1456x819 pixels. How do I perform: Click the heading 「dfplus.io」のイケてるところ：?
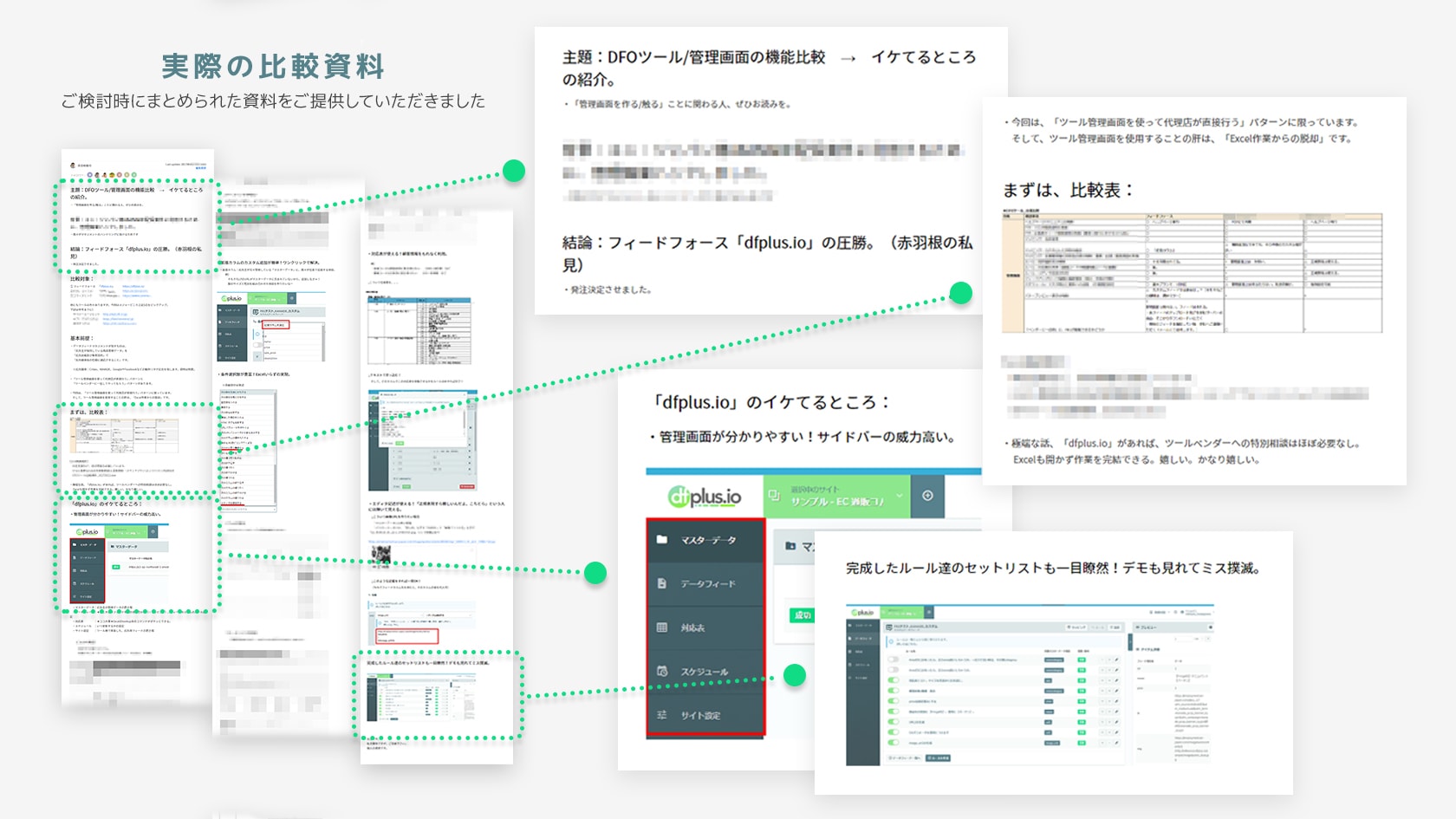[770, 402]
